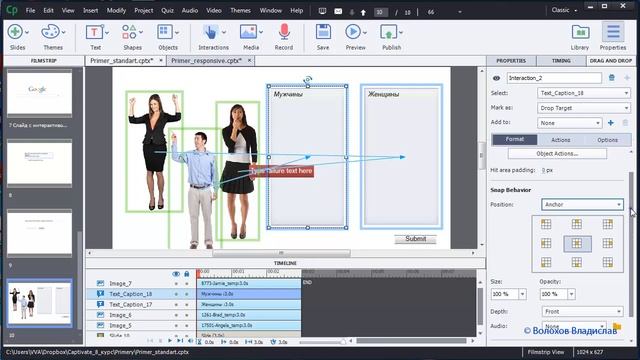This screenshot has height=360, width=640.
Task: Choose top-left anchor snap position
Action: click(x=546, y=224)
